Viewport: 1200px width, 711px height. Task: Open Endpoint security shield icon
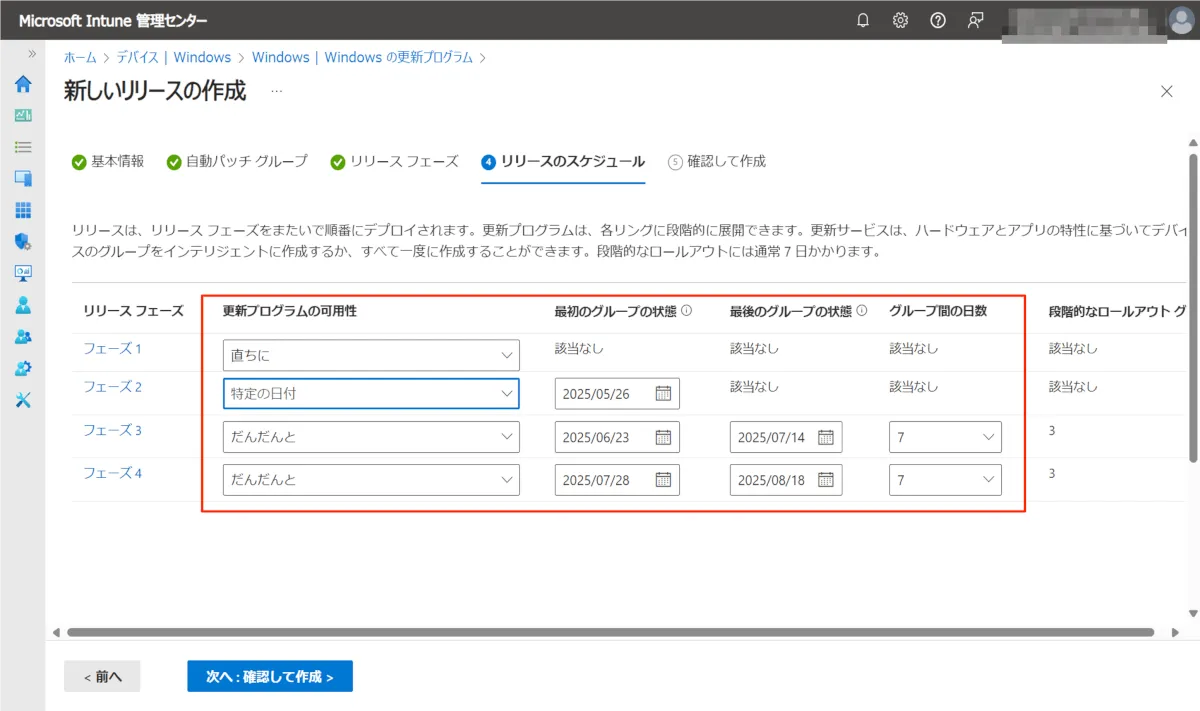click(23, 241)
